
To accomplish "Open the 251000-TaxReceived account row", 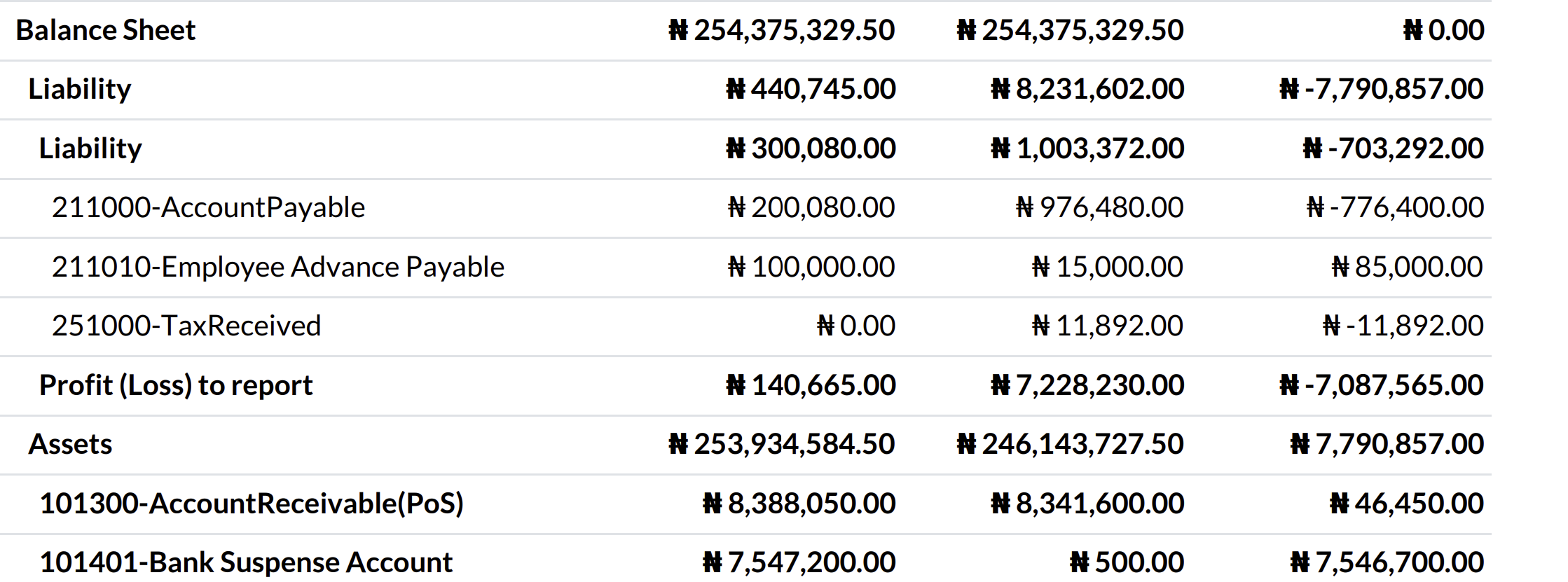I will point(186,326).
